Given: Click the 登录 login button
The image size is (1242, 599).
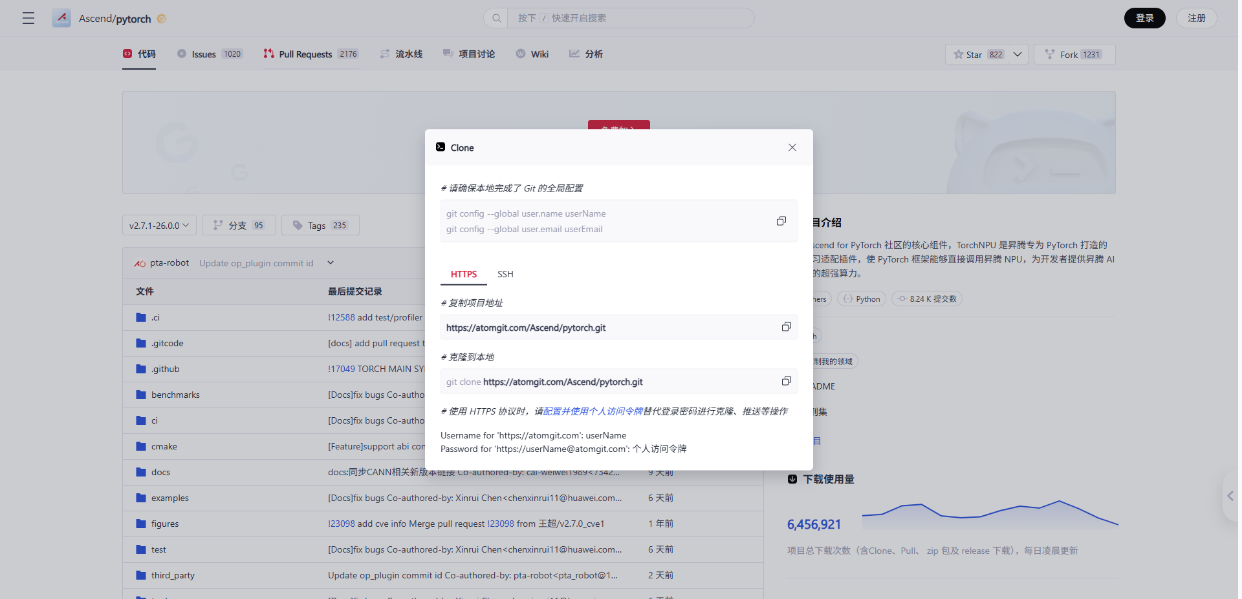Looking at the screenshot, I should (x=1144, y=18).
